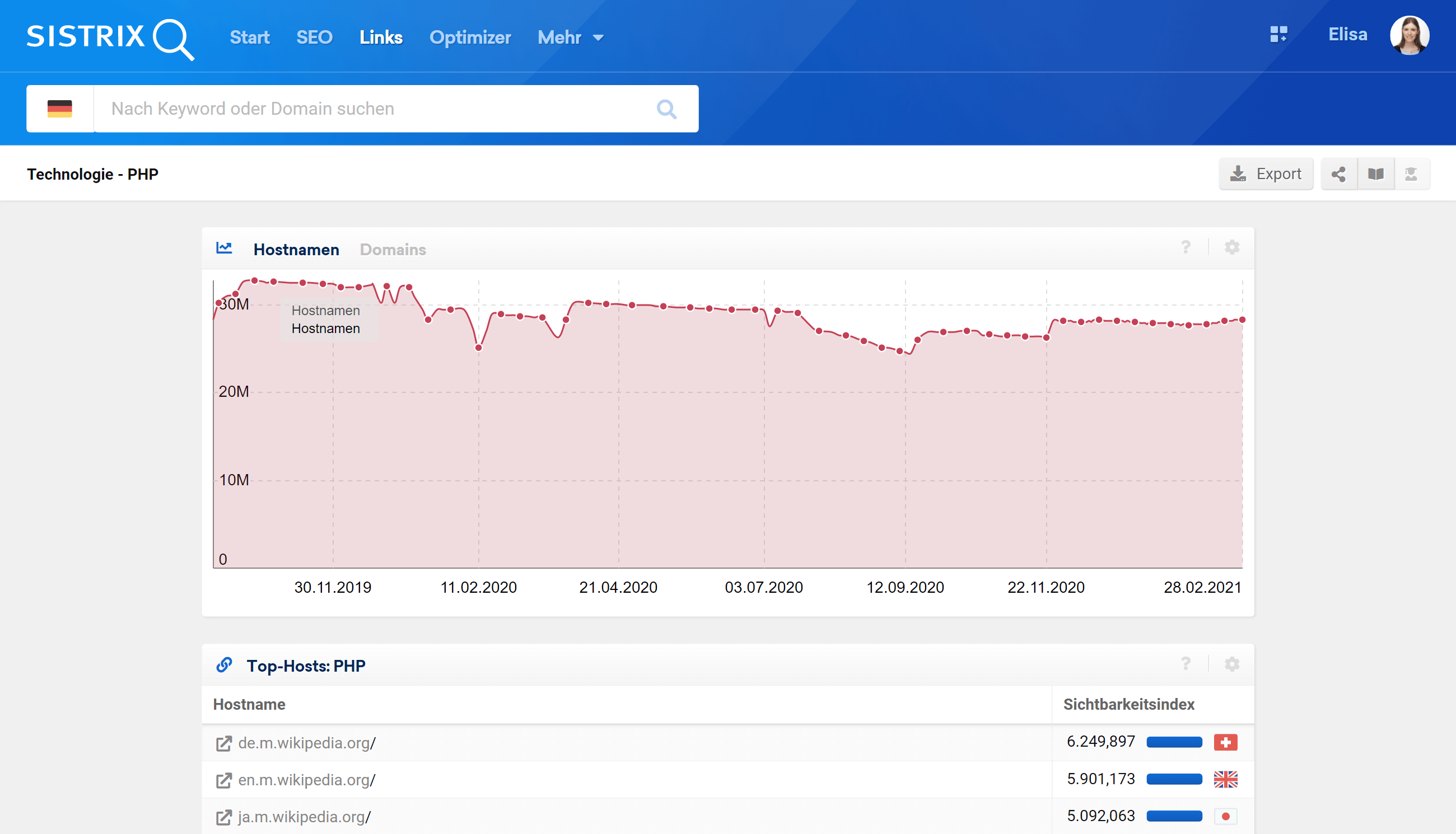
Task: Click the SISTRIX logo
Action: tap(110, 38)
